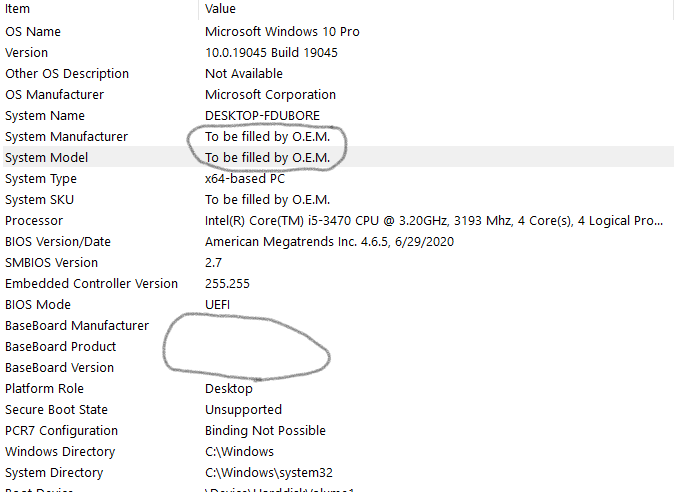689x492 pixels.
Task: Select the System Type label
Action: [x=41, y=179]
